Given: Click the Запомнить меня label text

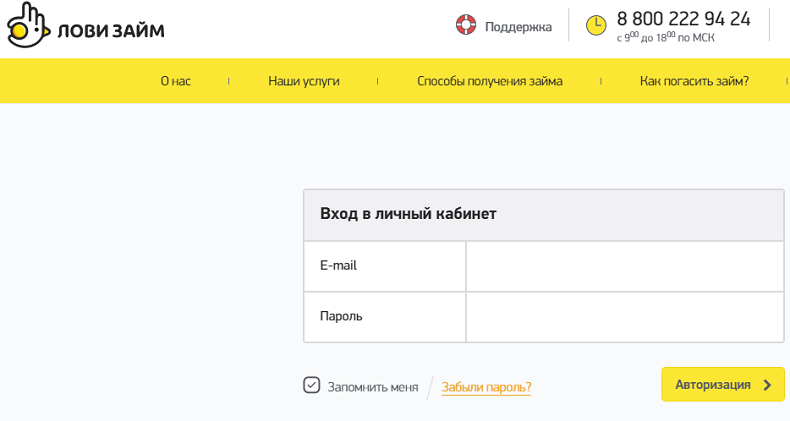Looking at the screenshot, I should (x=372, y=386).
